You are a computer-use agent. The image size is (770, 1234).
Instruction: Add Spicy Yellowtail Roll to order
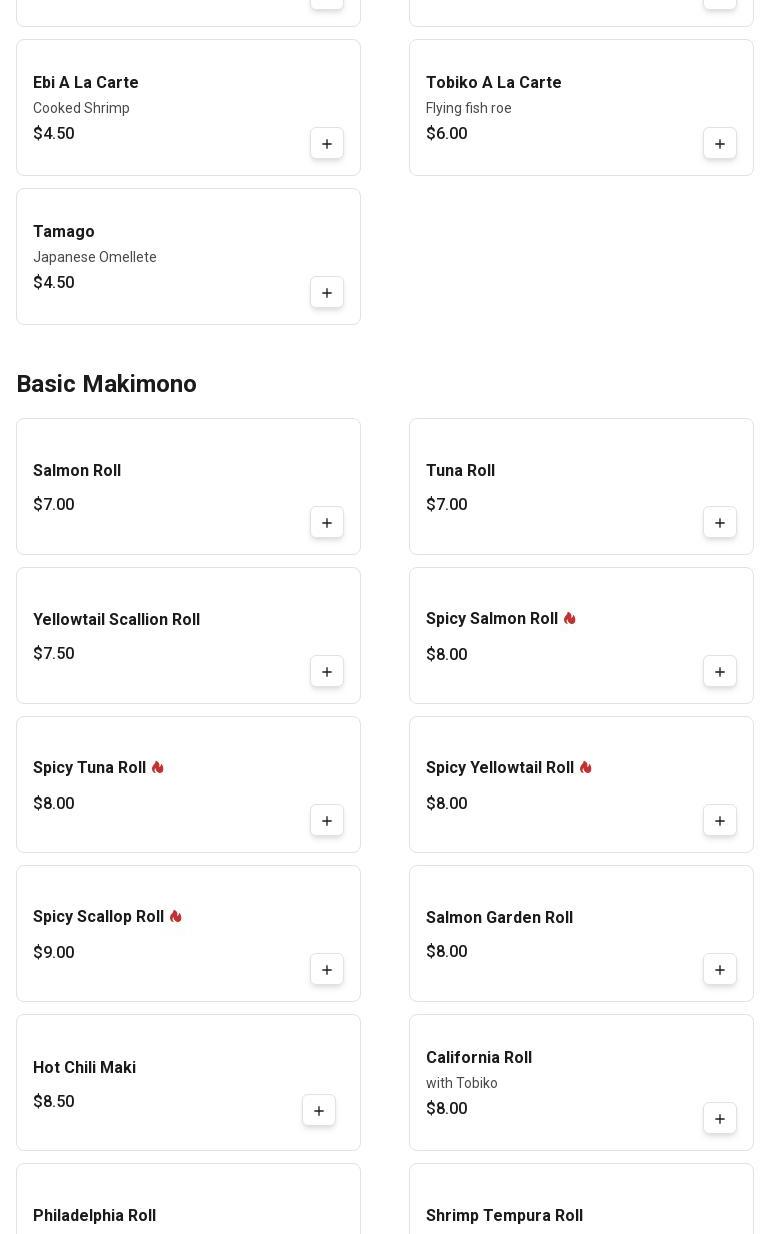(720, 821)
